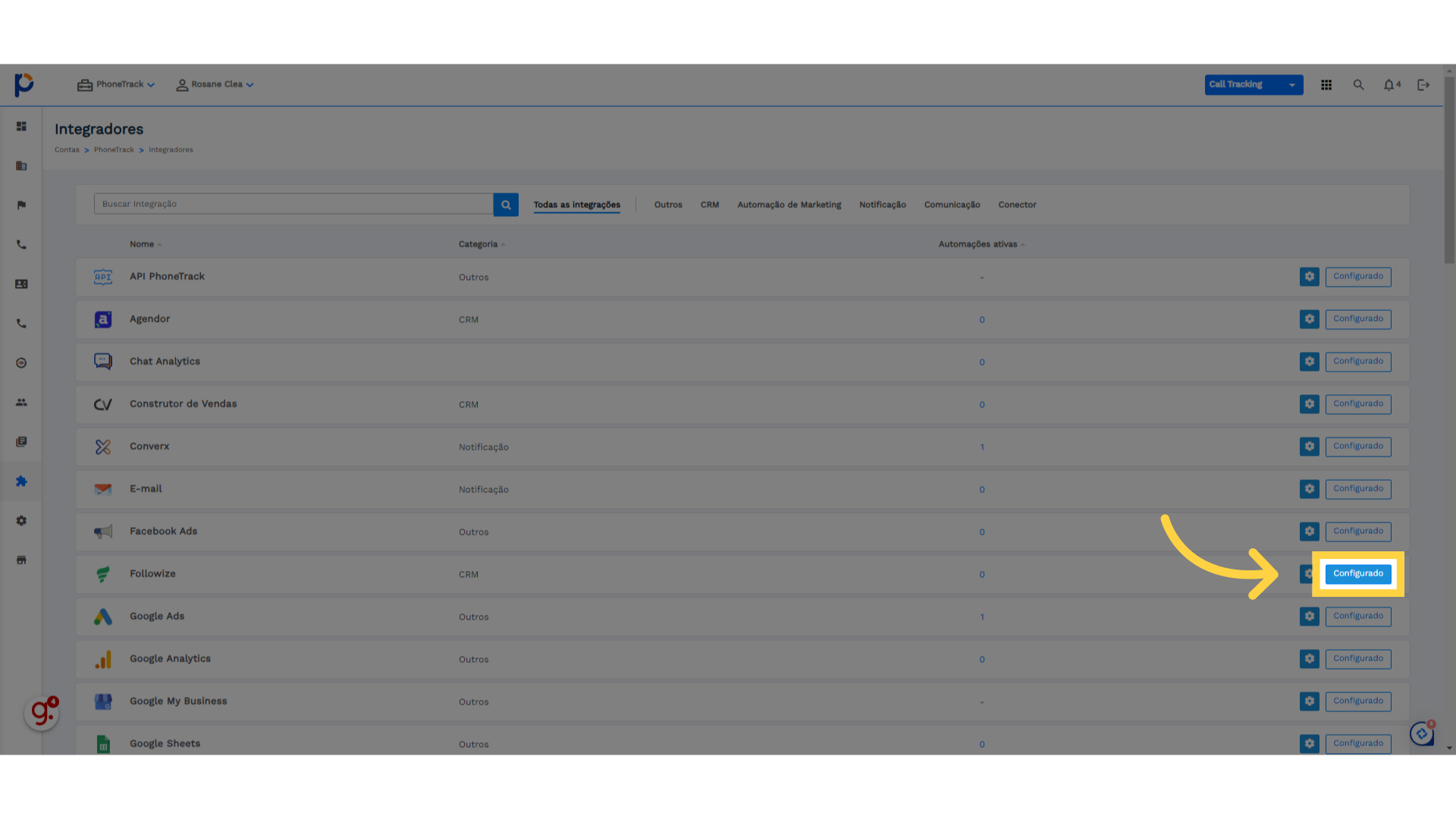Click Configurado button for Followize
The image size is (1456, 819).
coord(1358,574)
